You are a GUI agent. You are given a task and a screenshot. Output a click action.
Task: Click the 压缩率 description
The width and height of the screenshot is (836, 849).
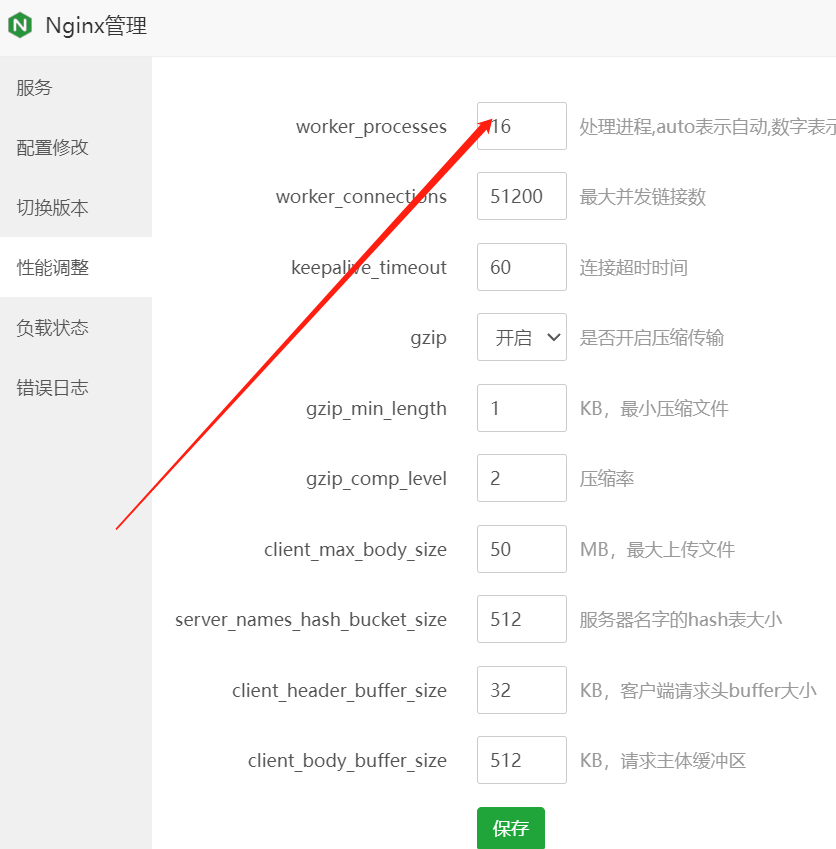point(606,479)
